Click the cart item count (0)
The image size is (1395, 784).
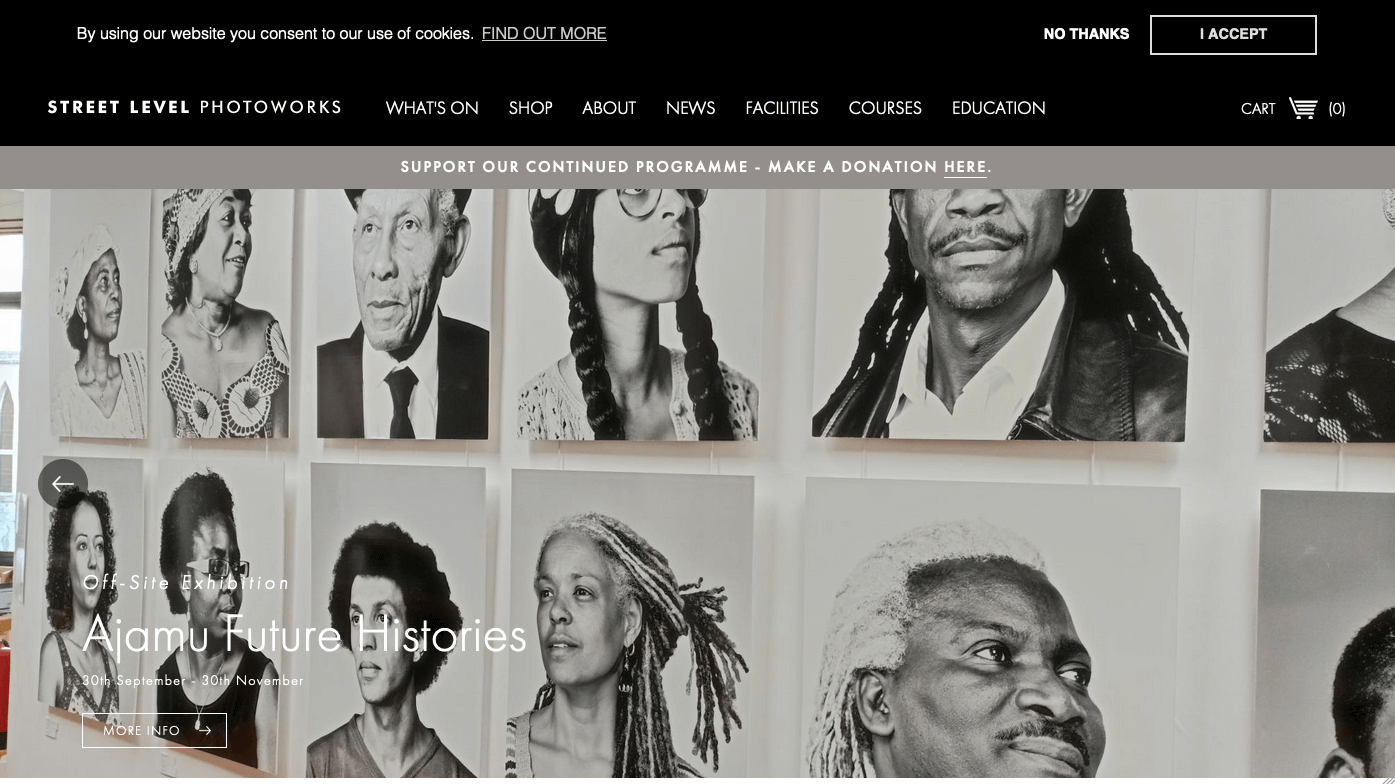(x=1337, y=109)
